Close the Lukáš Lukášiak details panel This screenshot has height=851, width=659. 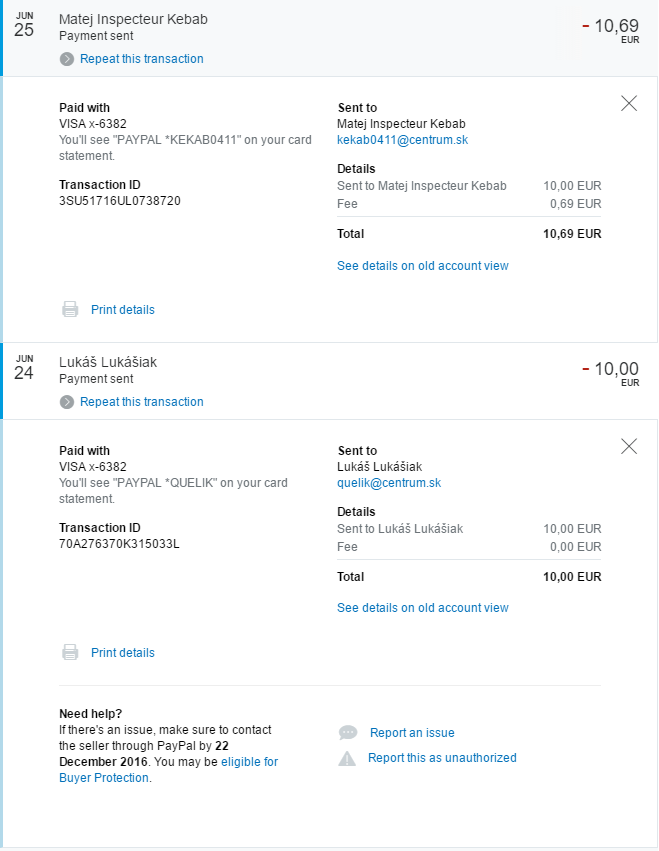click(629, 446)
